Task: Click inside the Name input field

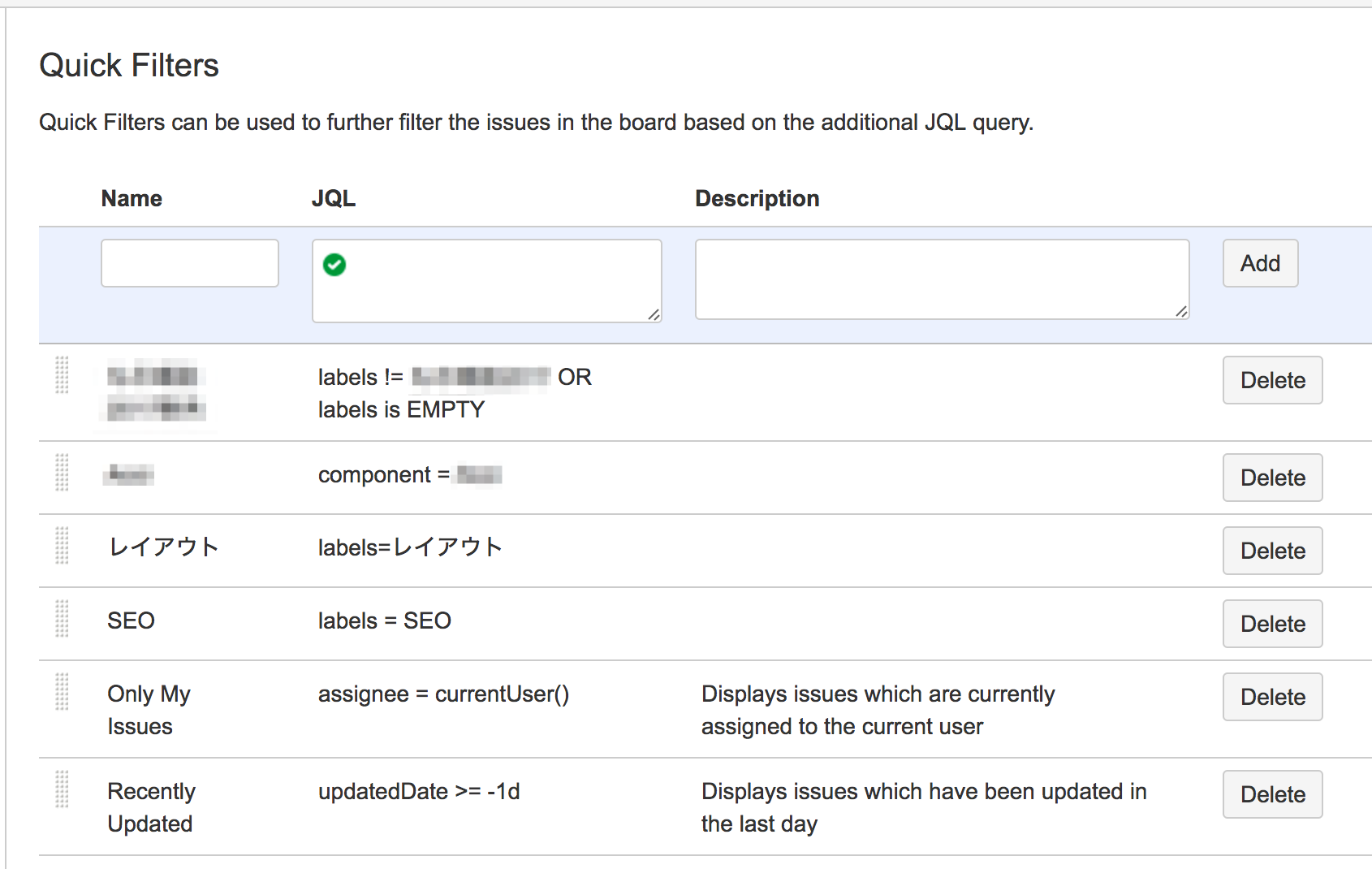Action: [189, 263]
